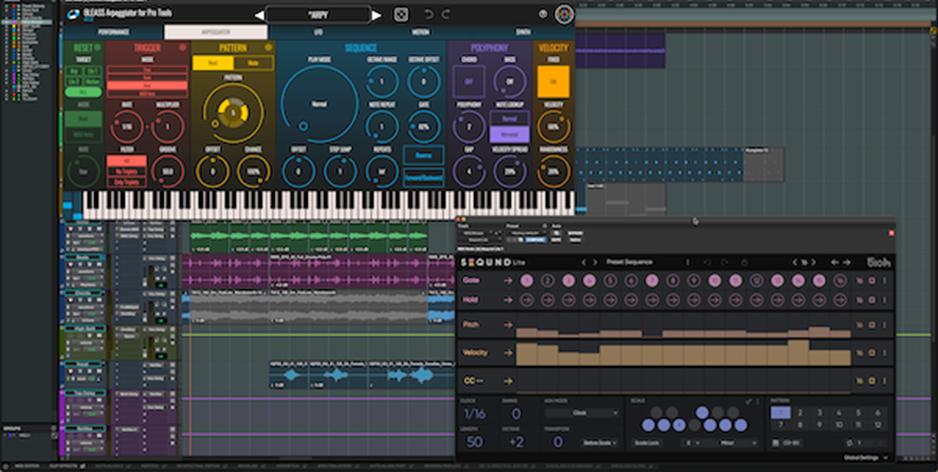Viewport: 938px width, 472px height.
Task: Change Pitch lane play direction arrow
Action: [x=508, y=325]
